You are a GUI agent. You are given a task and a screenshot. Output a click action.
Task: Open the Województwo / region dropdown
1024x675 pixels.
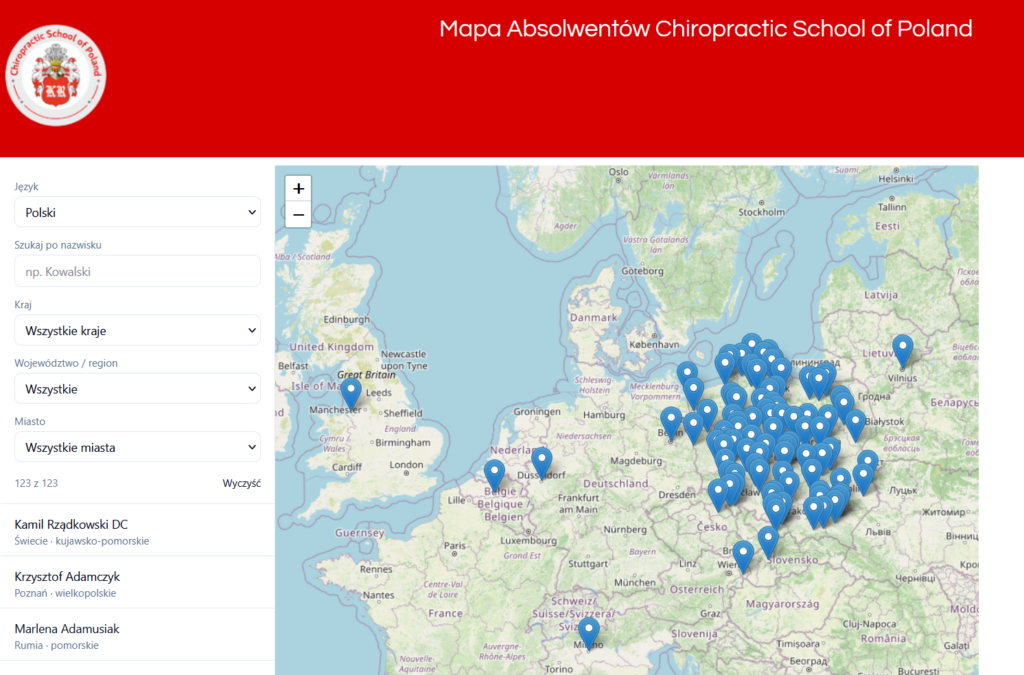pyautogui.click(x=137, y=389)
